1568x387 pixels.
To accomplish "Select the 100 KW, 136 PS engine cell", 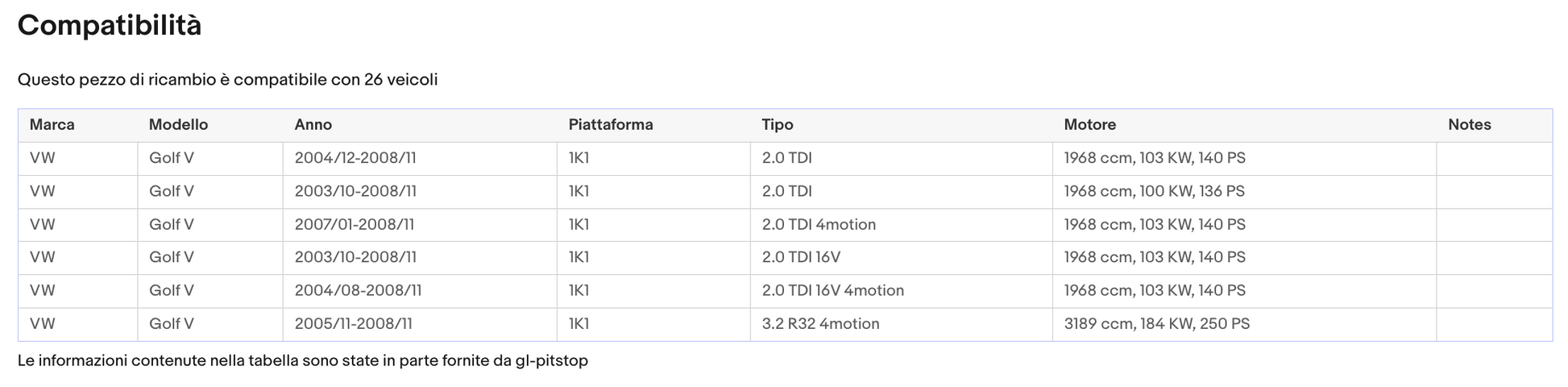I will (x=1154, y=191).
